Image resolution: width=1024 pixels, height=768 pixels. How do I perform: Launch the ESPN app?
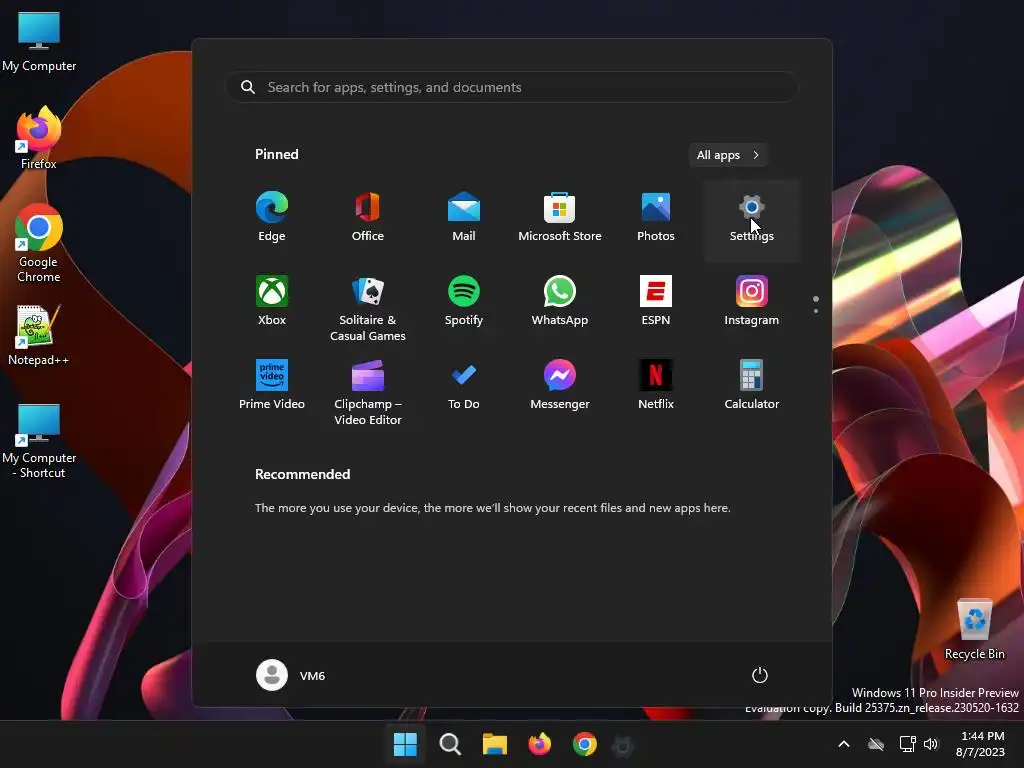coord(656,302)
